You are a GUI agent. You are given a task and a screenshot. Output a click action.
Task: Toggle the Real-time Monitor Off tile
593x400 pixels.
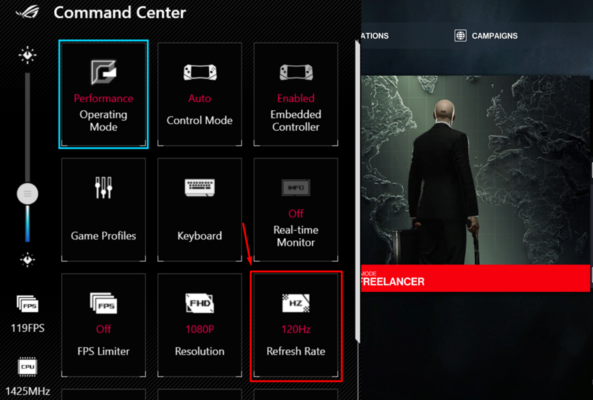pos(296,209)
